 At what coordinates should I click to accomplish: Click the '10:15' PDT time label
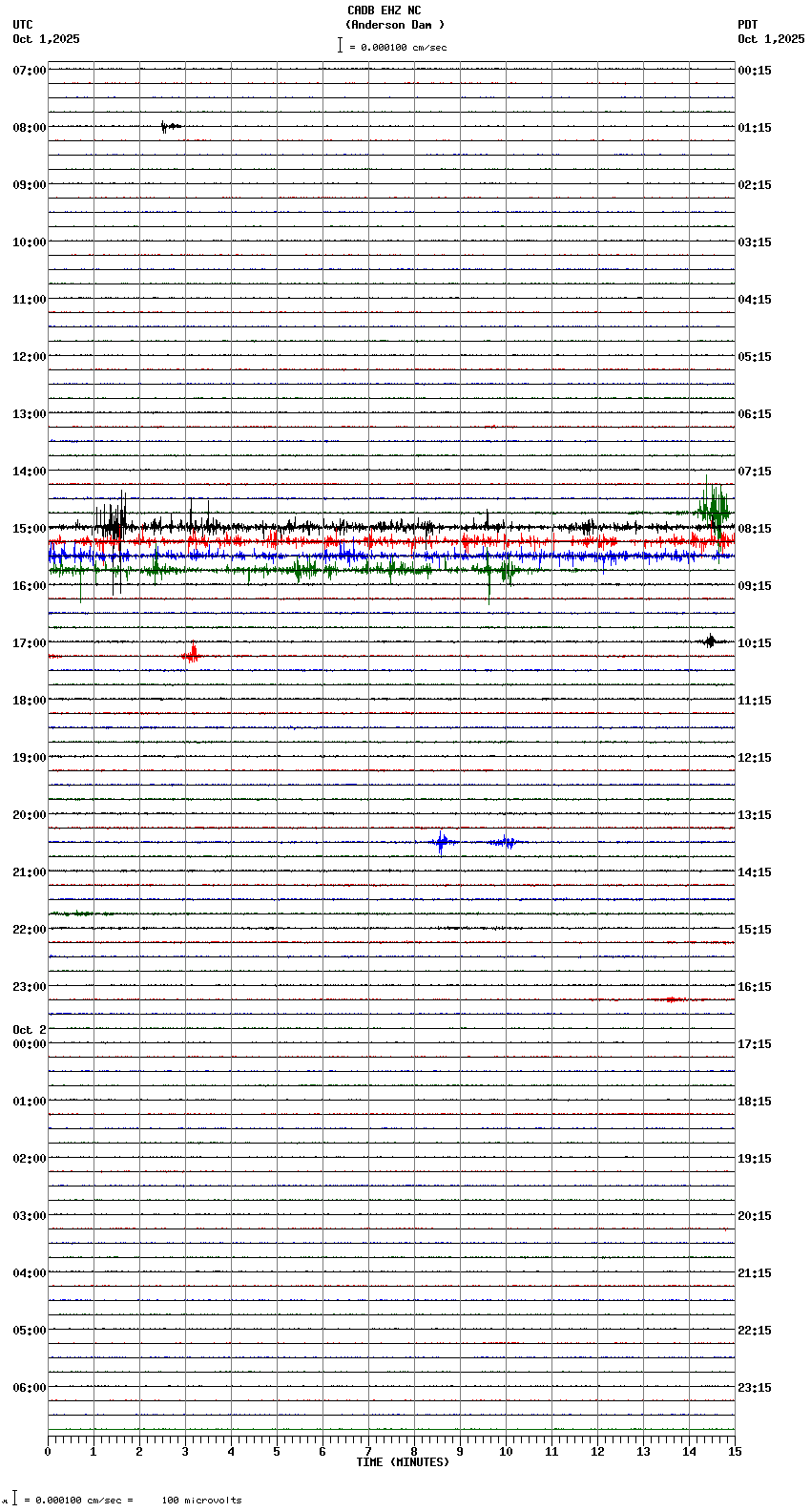pos(755,643)
